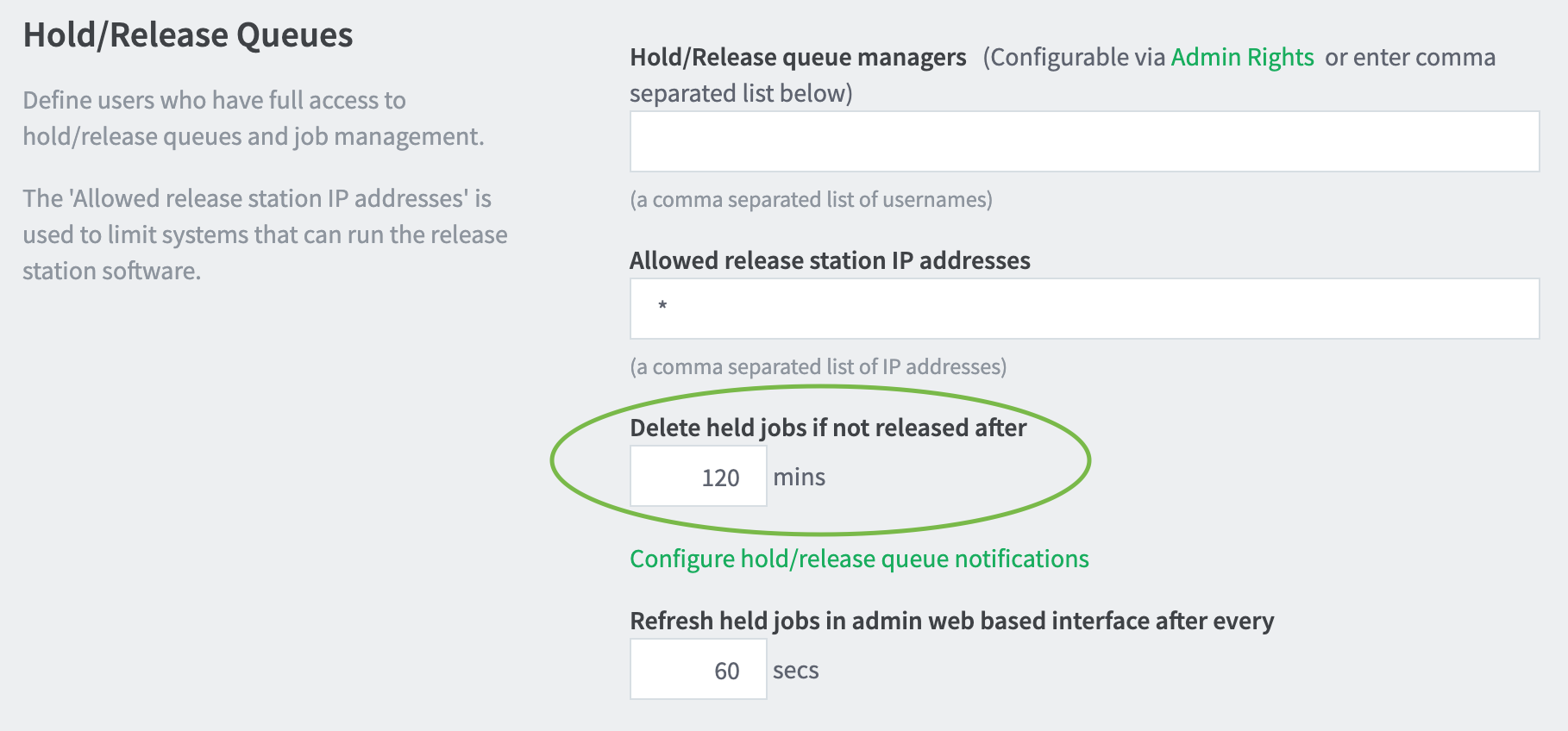Click the Configurable via text before Admin Rights

1074,57
